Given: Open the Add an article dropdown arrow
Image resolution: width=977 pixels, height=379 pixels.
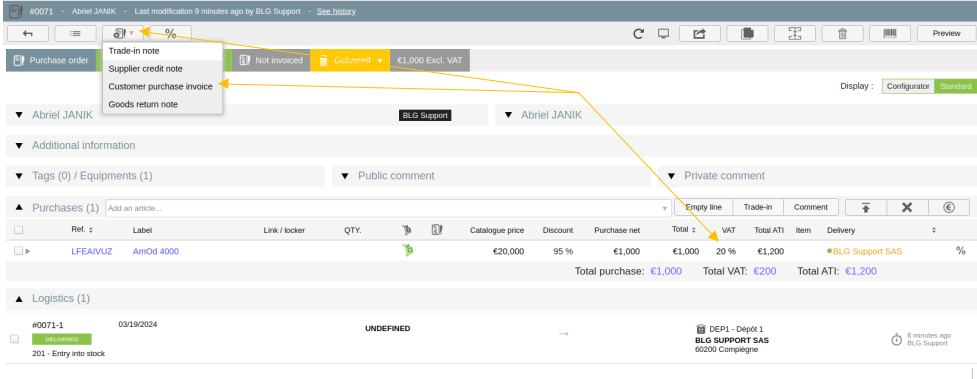Looking at the screenshot, I should (665, 209).
